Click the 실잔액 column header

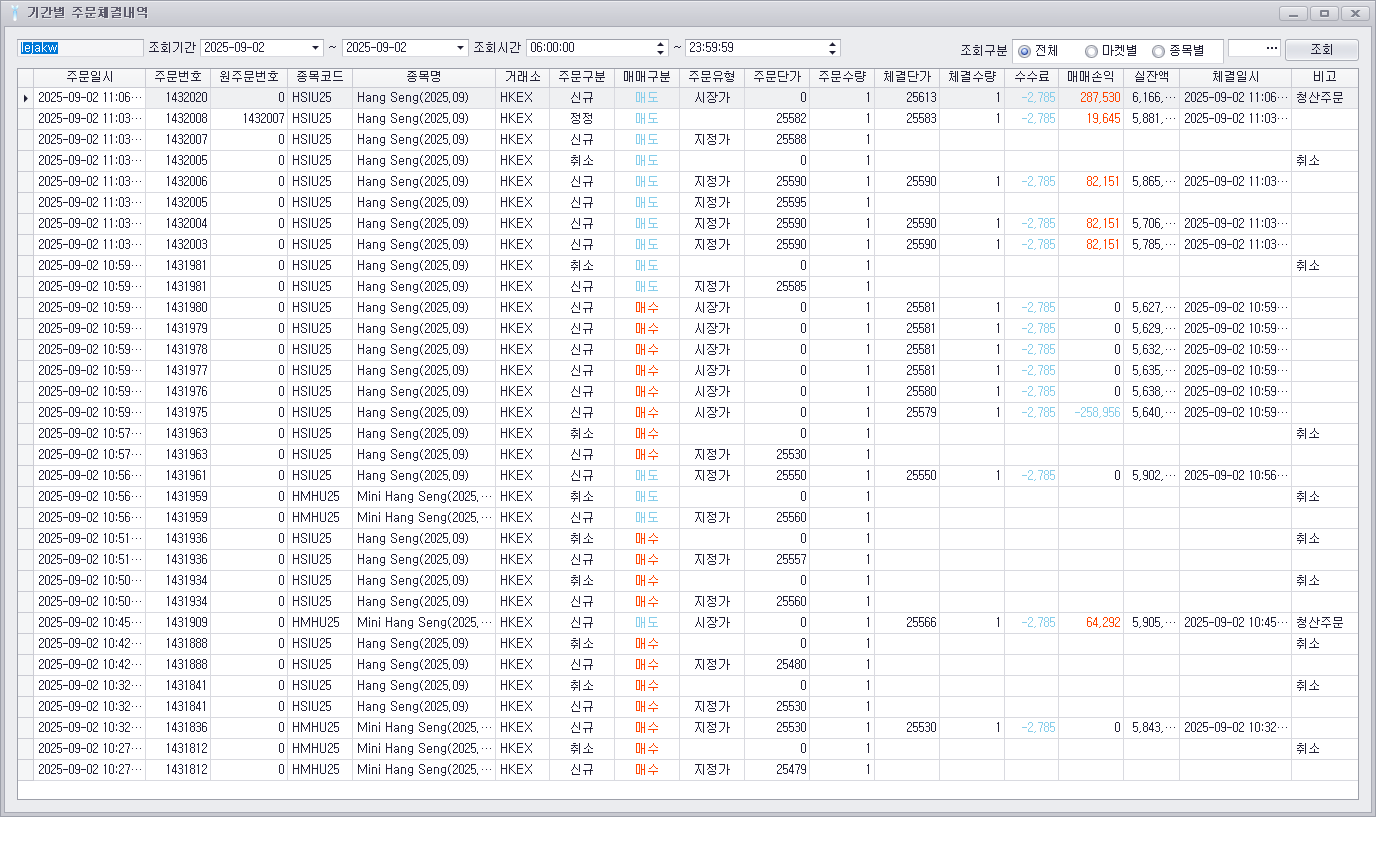(x=1151, y=77)
